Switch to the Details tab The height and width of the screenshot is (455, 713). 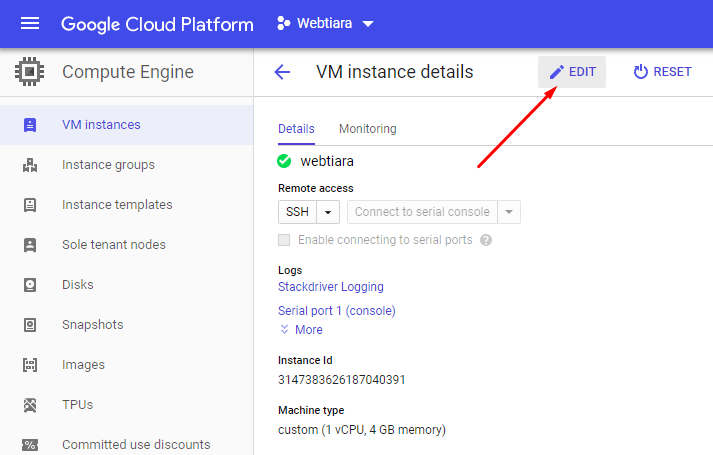[296, 129]
